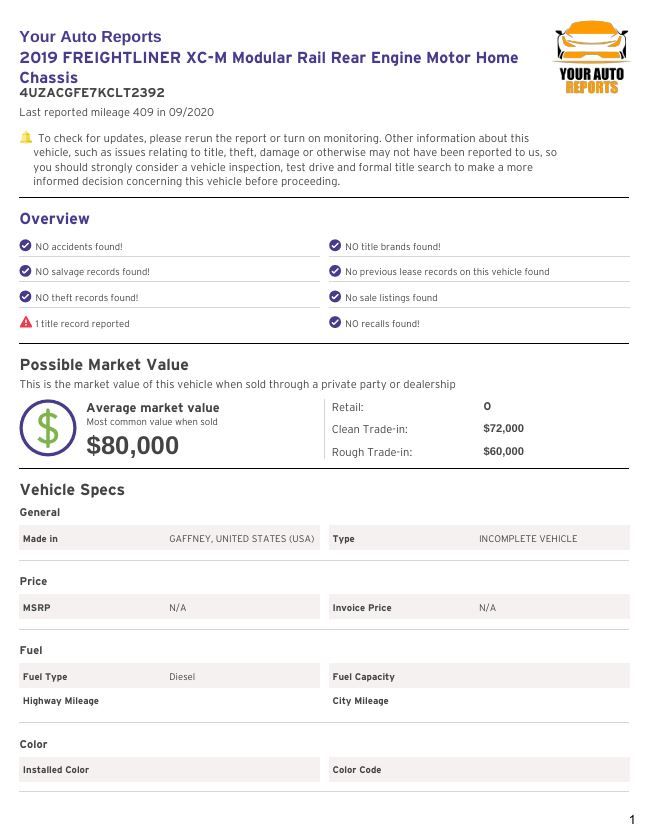Click the checkmark beside No sale listings found

335,296
